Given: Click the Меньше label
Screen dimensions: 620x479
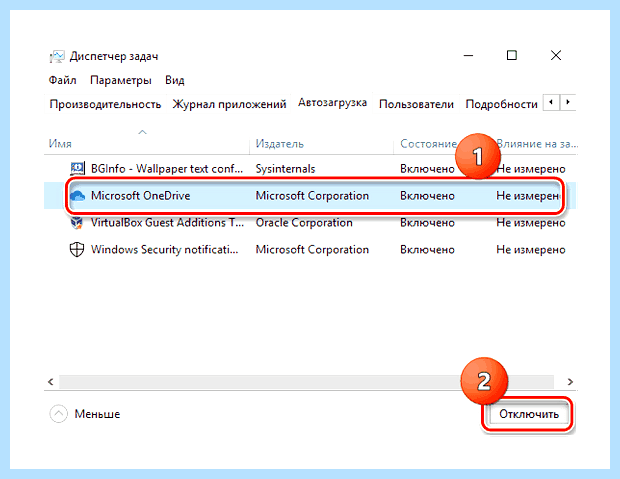Looking at the screenshot, I should pyautogui.click(x=97, y=414).
